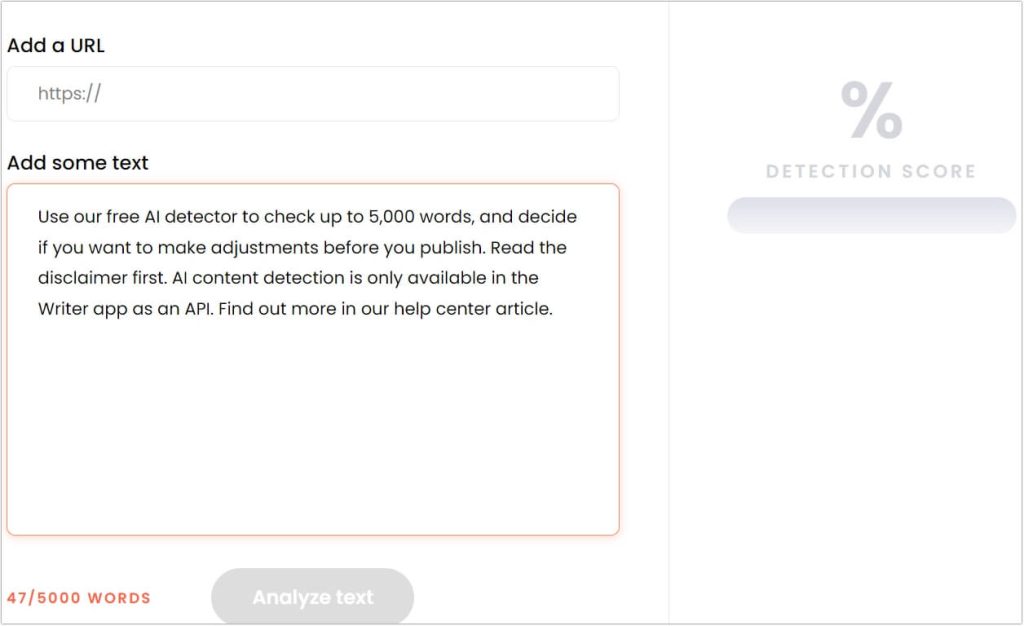Select the Add a URL label
The image size is (1024, 626).
(x=56, y=45)
